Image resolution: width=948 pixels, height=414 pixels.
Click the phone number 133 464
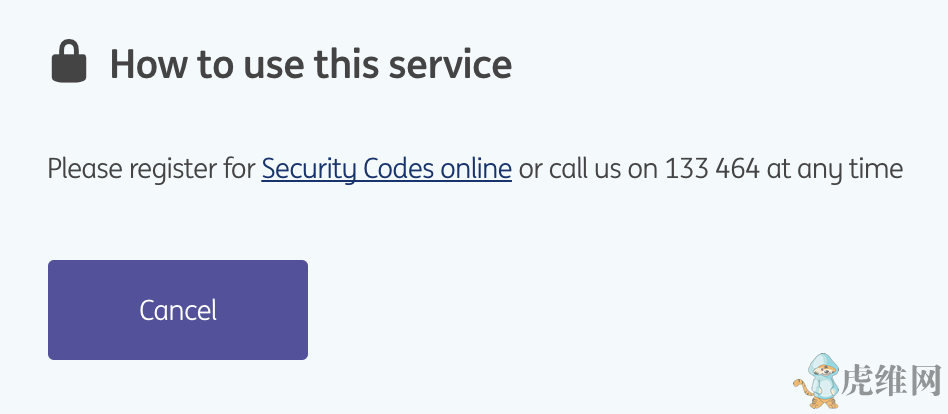pyautogui.click(x=712, y=169)
